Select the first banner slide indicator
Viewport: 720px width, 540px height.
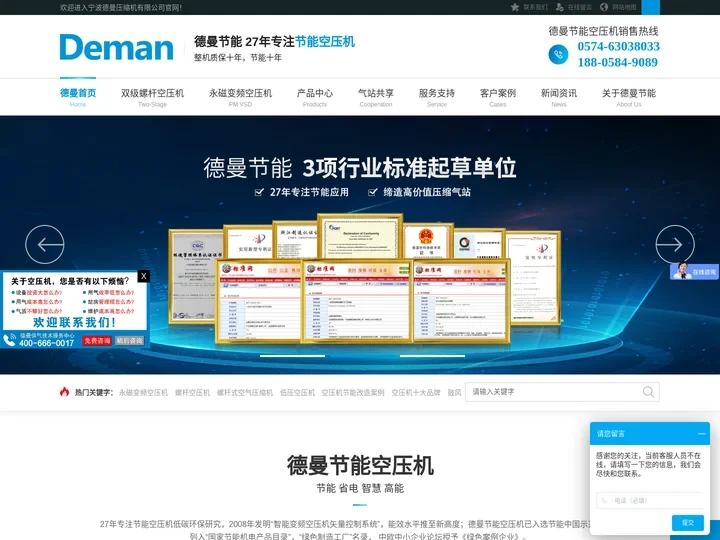point(292,356)
